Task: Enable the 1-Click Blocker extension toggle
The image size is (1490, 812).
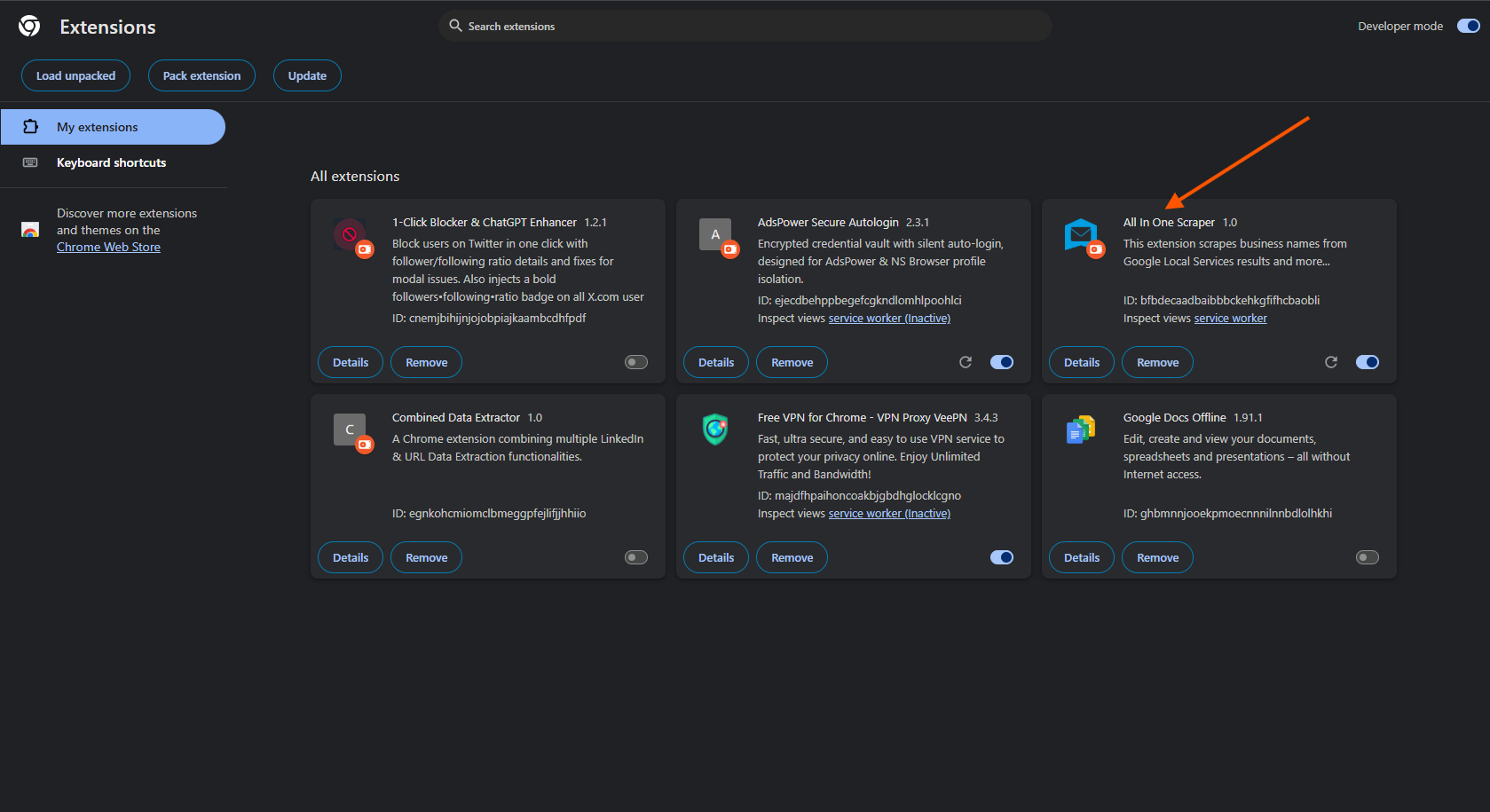Action: (636, 362)
